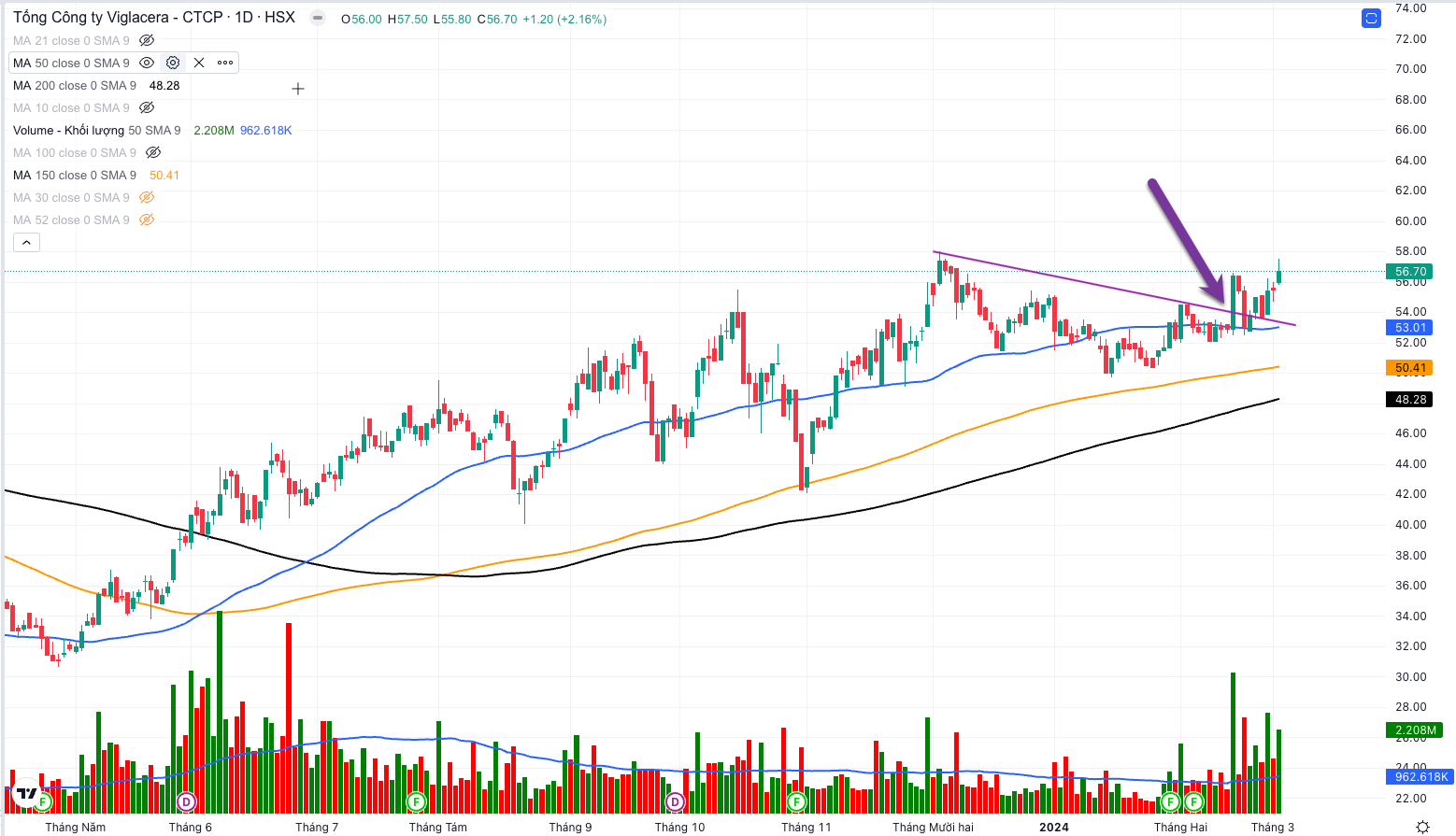Screen dimensions: 1456x836
Task: Click Tháng 3 on the time axis
Action: click(x=1273, y=827)
